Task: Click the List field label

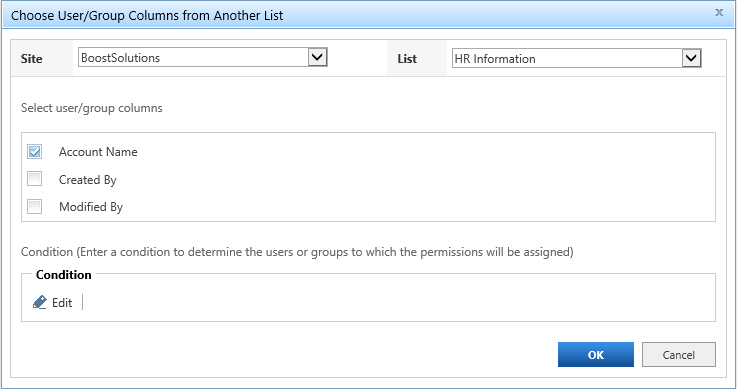Action: click(x=407, y=59)
